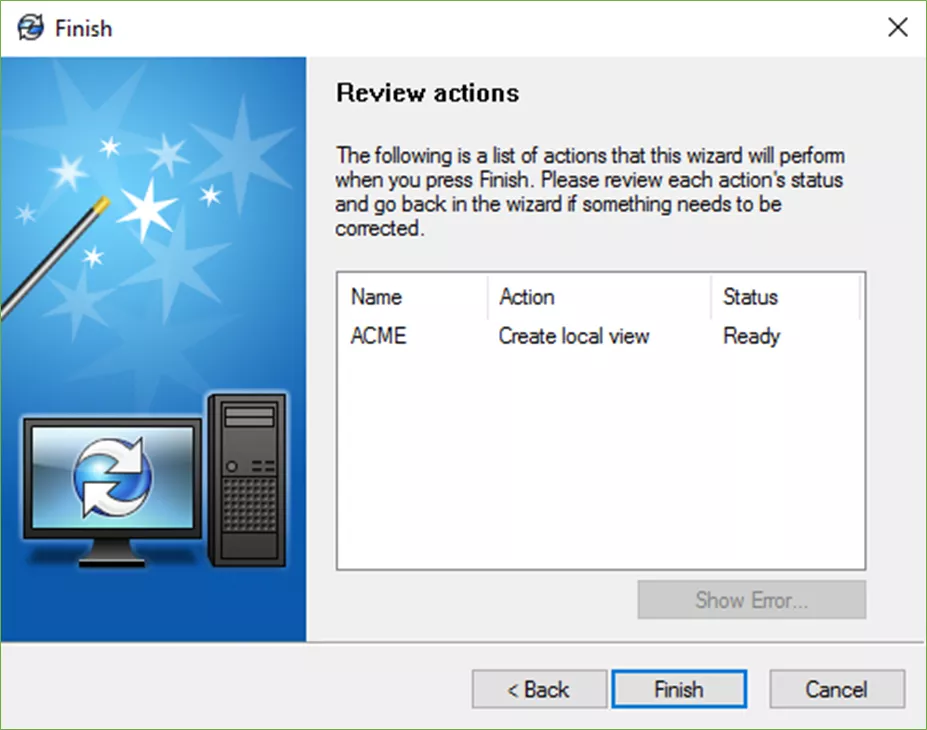Click the app icon in the title bar
Image resolution: width=927 pixels, height=730 pixels.
click(x=31, y=28)
